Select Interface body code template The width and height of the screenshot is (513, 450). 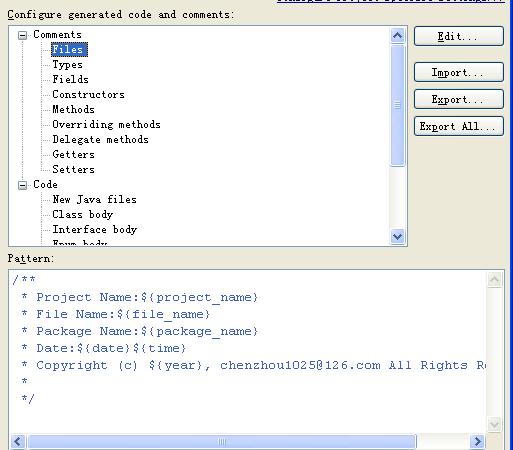coord(95,229)
